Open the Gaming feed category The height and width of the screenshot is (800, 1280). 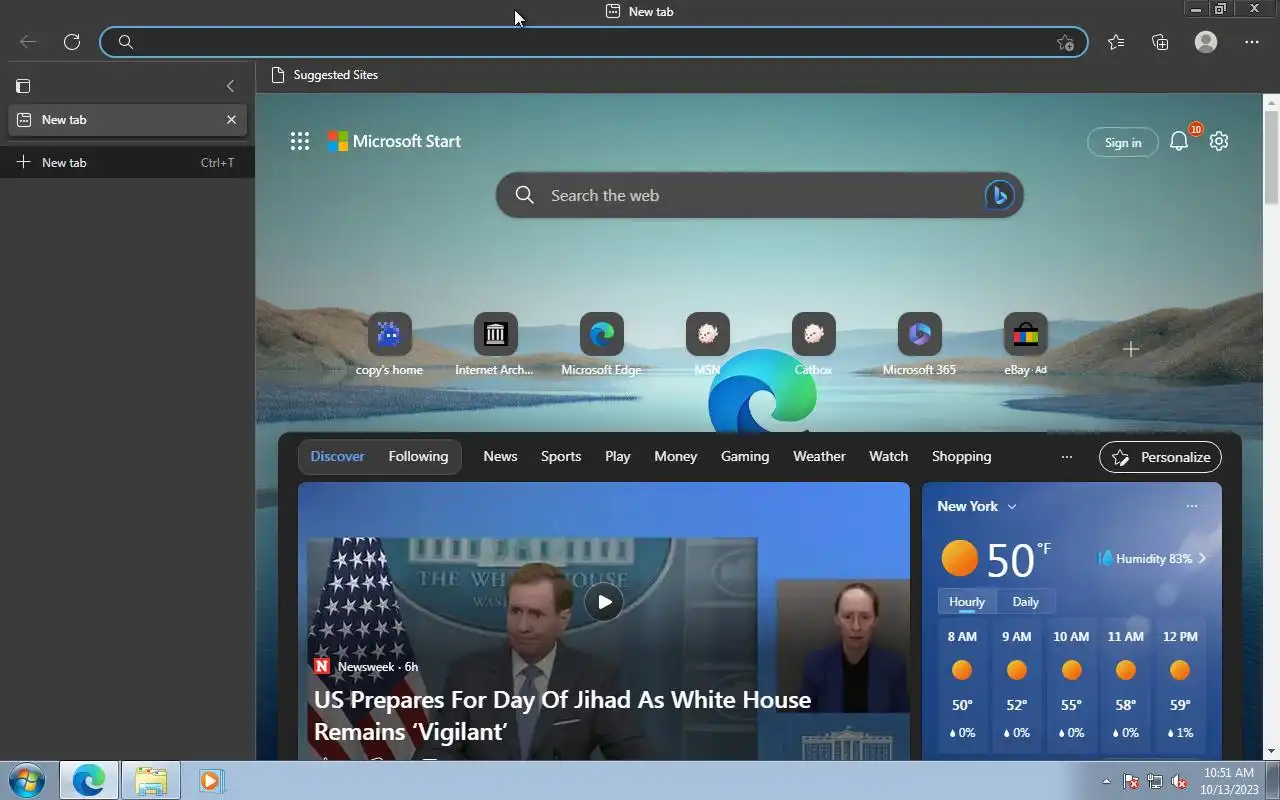click(745, 456)
